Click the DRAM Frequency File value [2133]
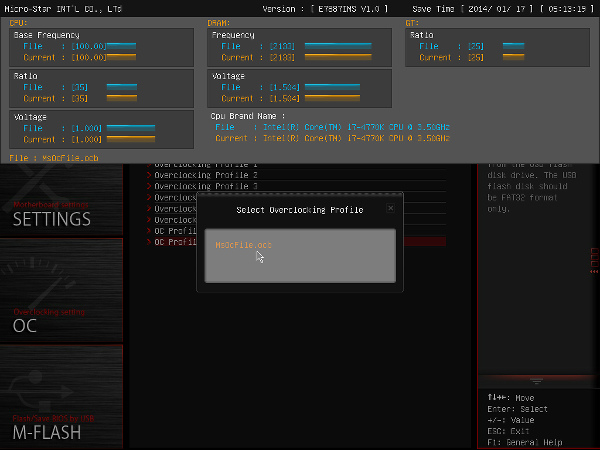Image resolution: width=600 pixels, height=450 pixels. click(282, 46)
